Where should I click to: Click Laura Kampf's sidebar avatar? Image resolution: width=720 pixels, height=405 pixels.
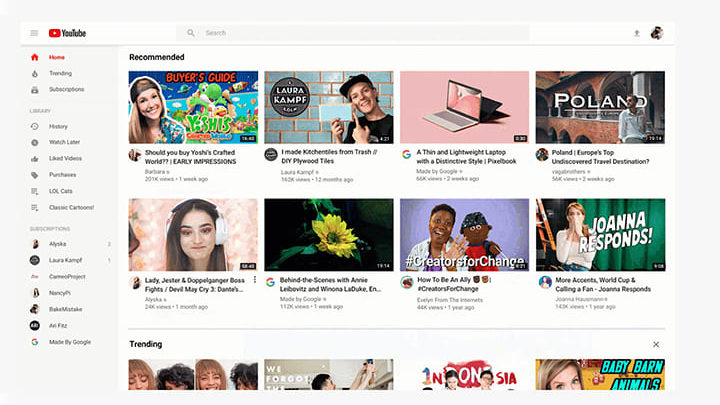[x=34, y=260]
